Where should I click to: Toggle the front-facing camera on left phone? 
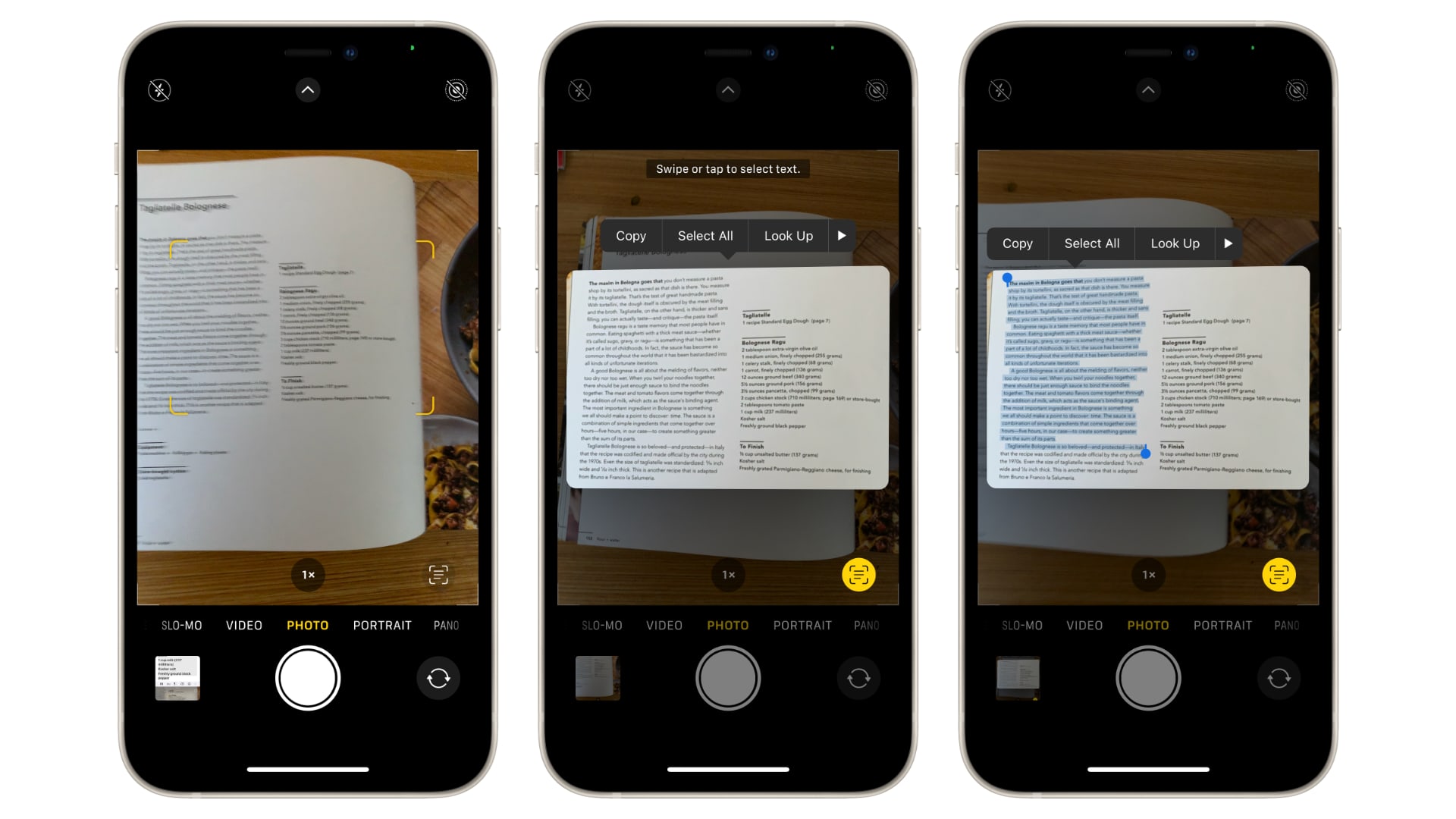point(438,678)
